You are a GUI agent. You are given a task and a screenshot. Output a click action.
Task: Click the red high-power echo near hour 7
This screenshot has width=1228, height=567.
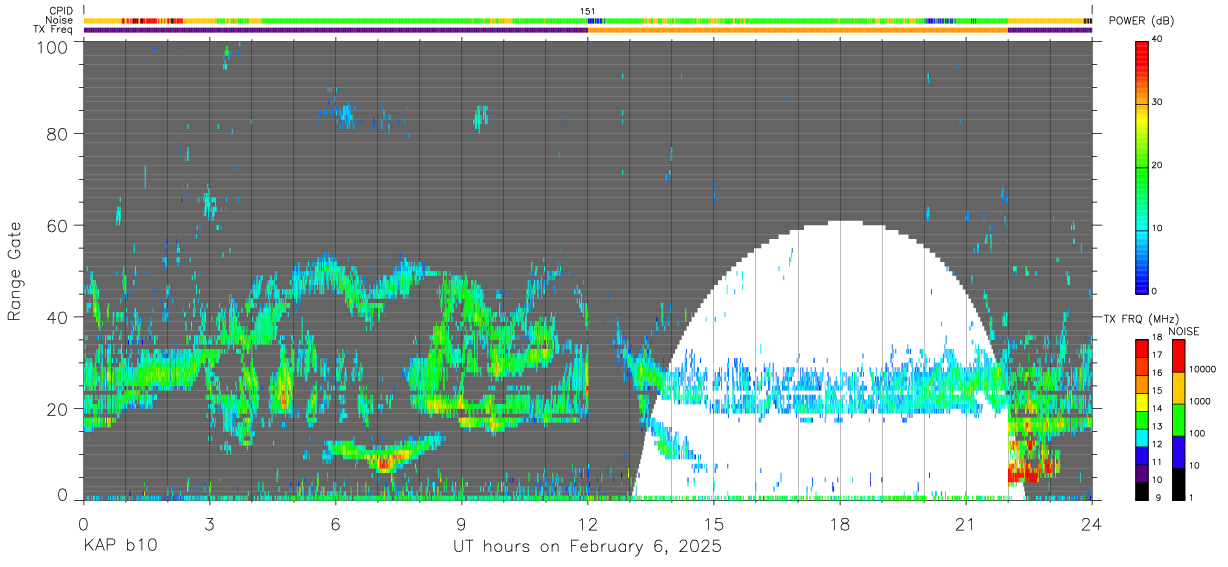tap(383, 463)
